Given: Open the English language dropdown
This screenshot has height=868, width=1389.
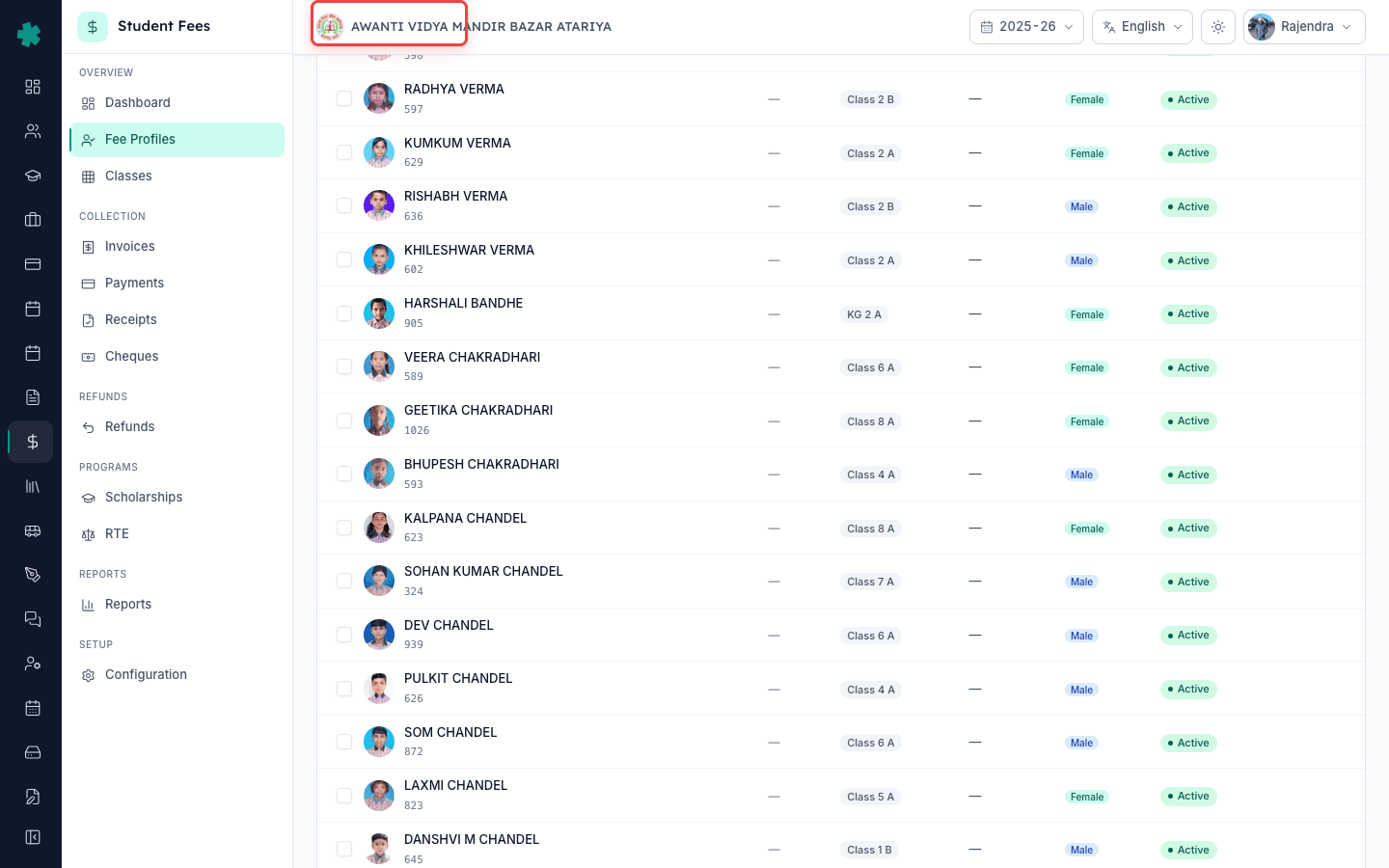Looking at the screenshot, I should (x=1142, y=27).
